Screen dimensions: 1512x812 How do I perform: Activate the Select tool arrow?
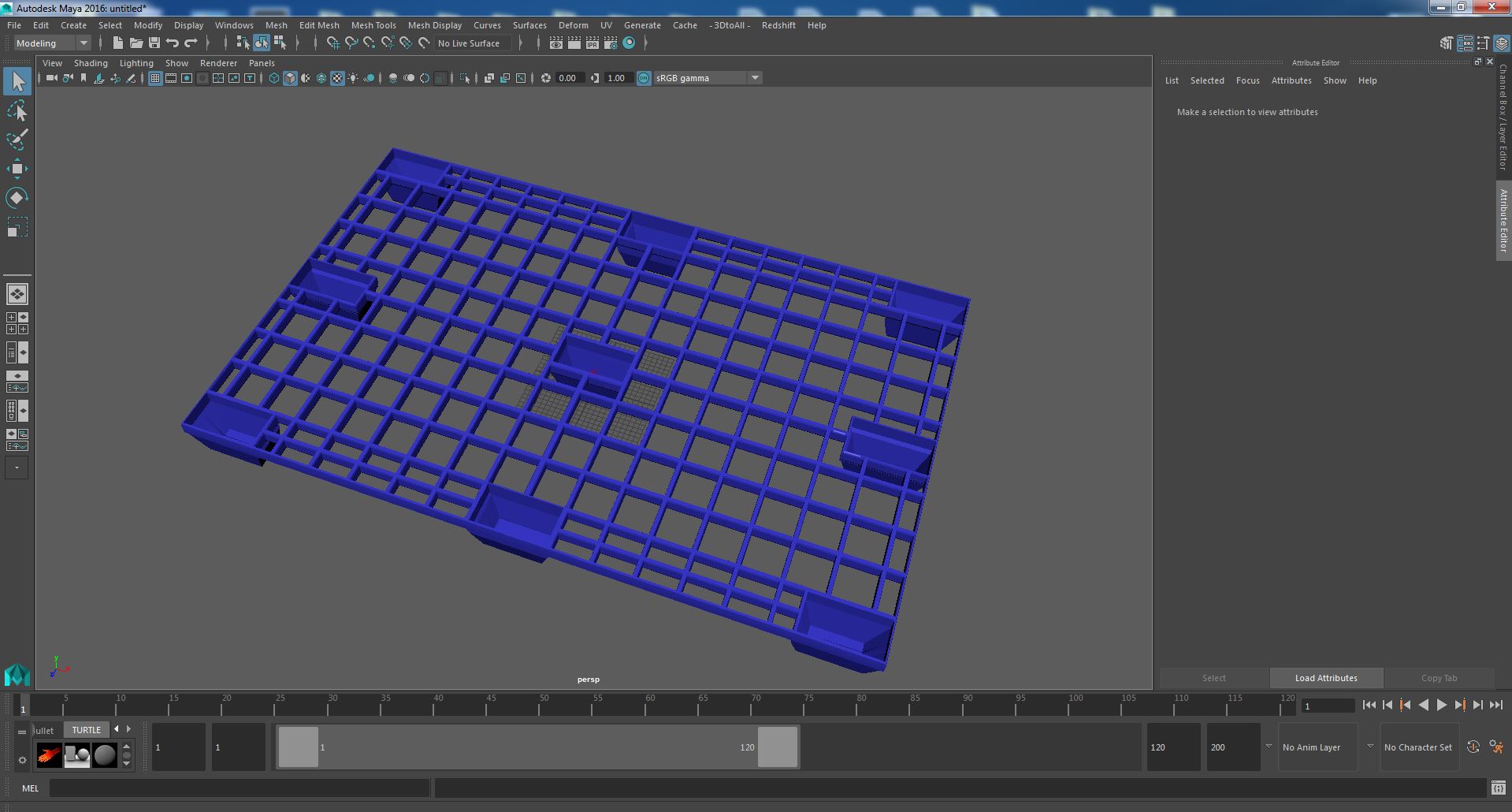point(17,81)
